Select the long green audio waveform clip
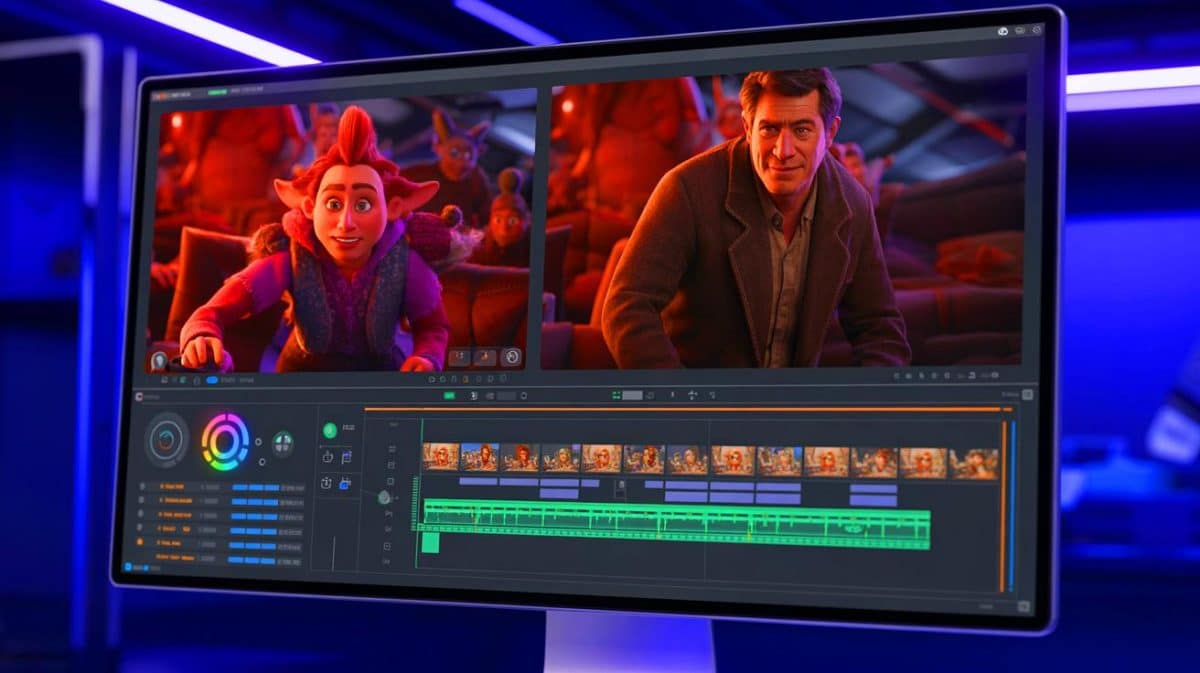The width and height of the screenshot is (1200, 673). [x=676, y=524]
